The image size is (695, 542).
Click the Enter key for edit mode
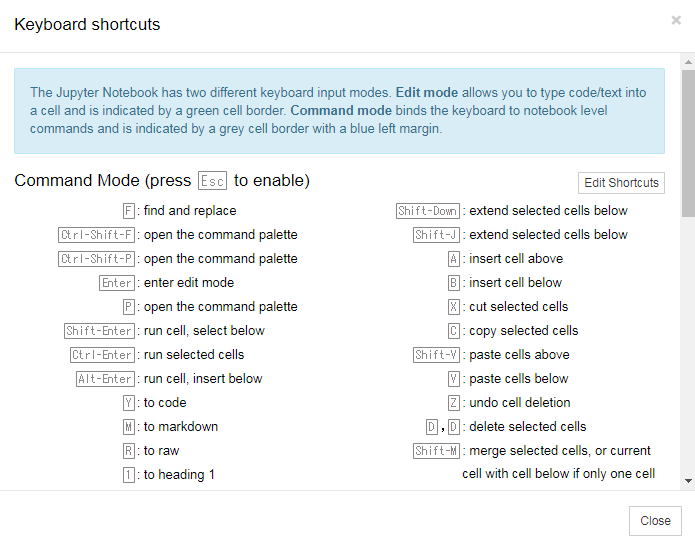(x=117, y=283)
